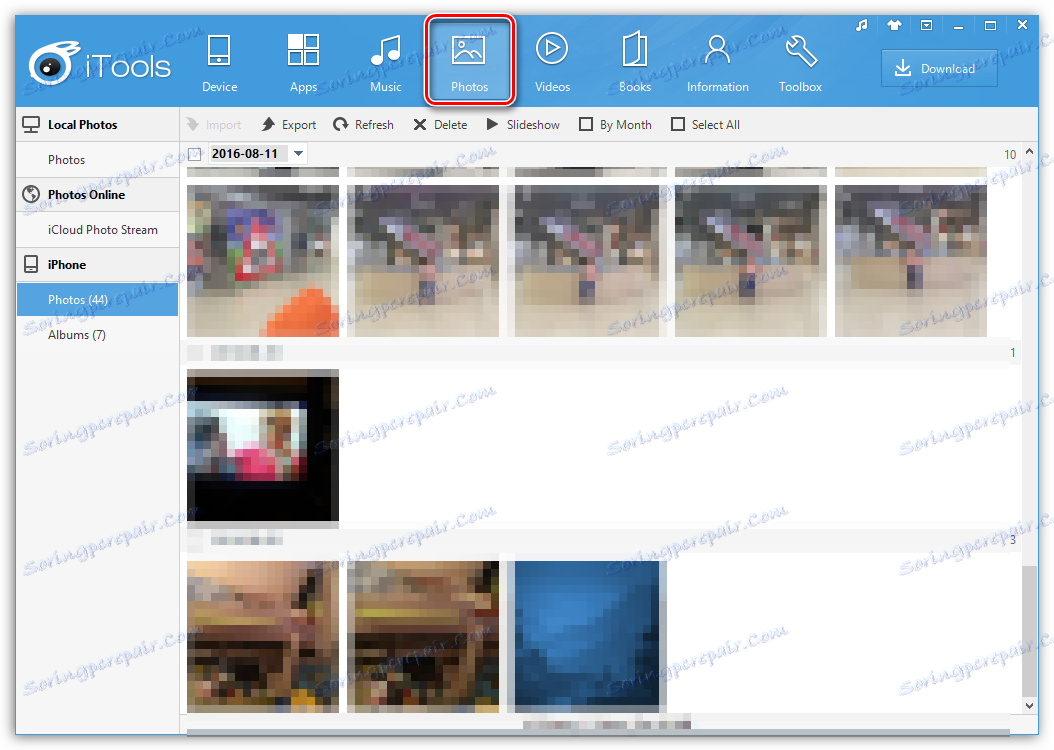
Task: Open the t-shirt skin icon
Action: (893, 26)
